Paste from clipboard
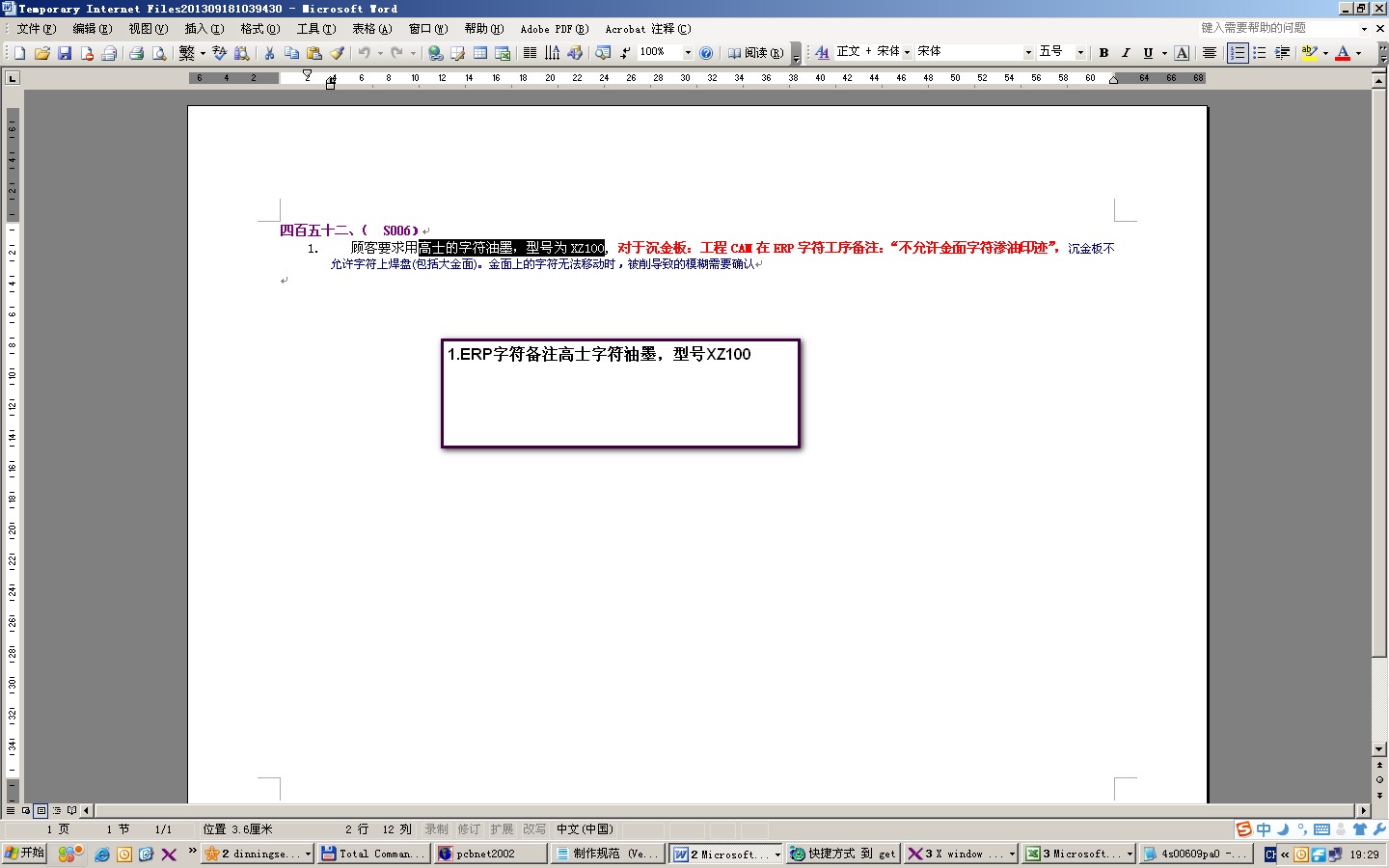 click(x=314, y=53)
